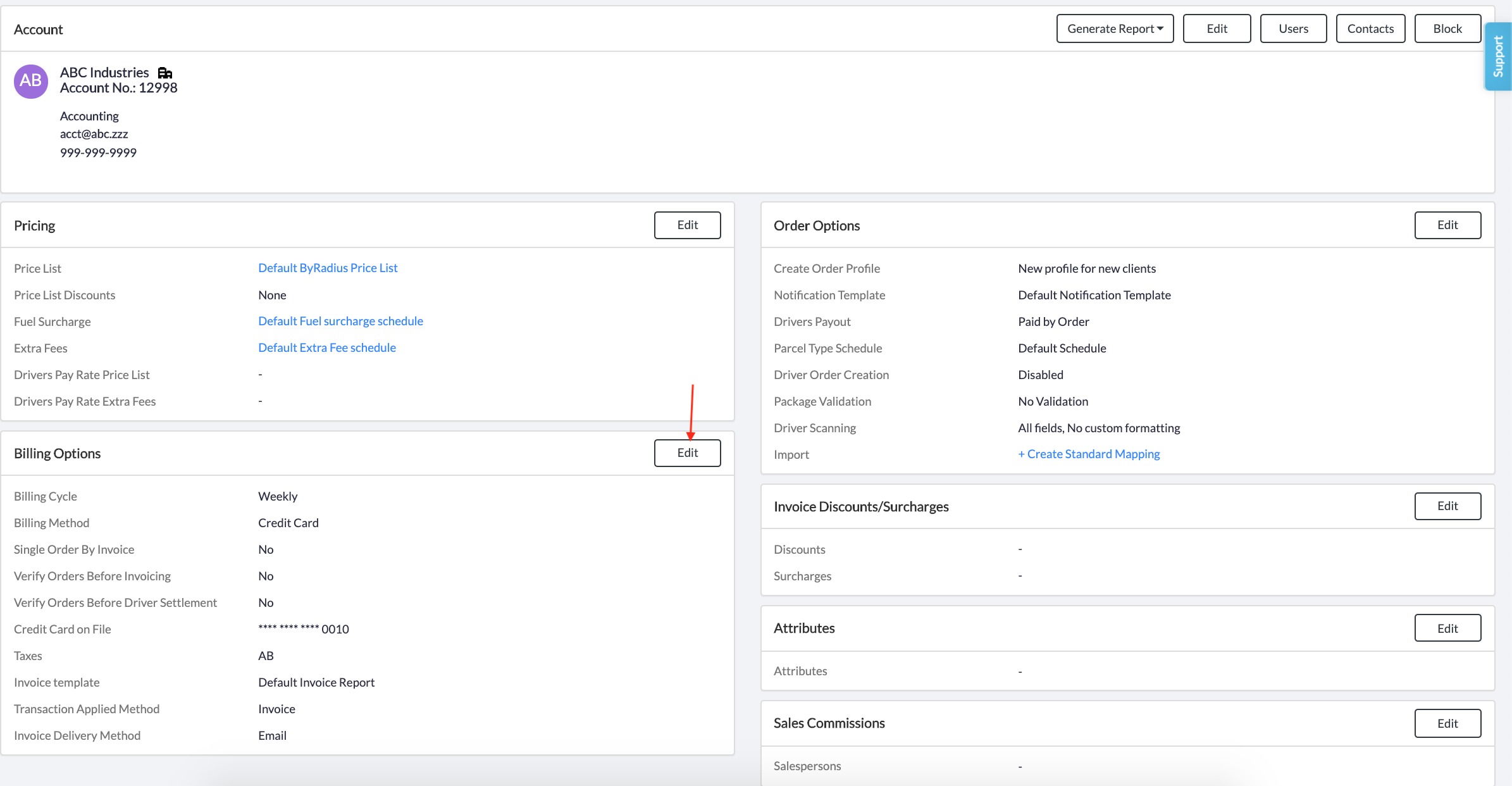Click the acct@abc.zzz email address
Viewport: 1512px width, 786px height.
coord(94,134)
